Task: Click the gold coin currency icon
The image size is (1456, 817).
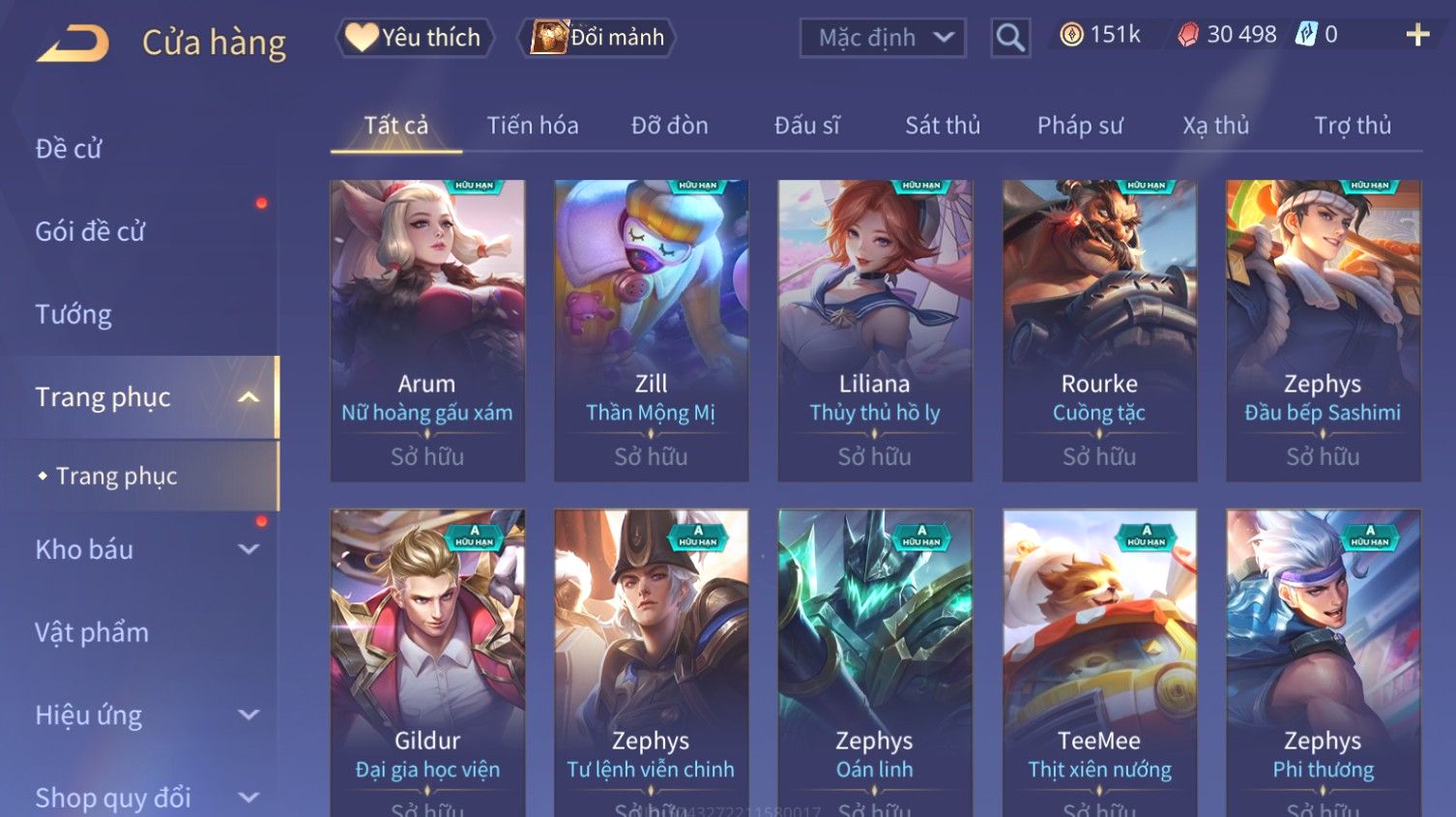Action: click(x=1071, y=36)
